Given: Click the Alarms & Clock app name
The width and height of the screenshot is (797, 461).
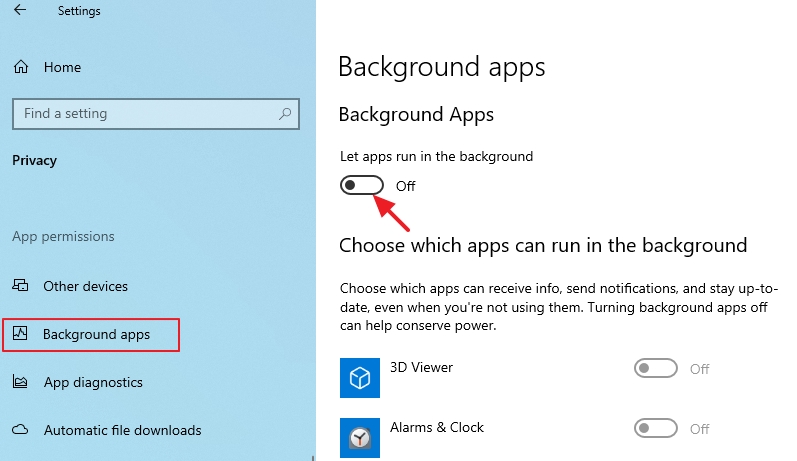Looking at the screenshot, I should [x=437, y=427].
